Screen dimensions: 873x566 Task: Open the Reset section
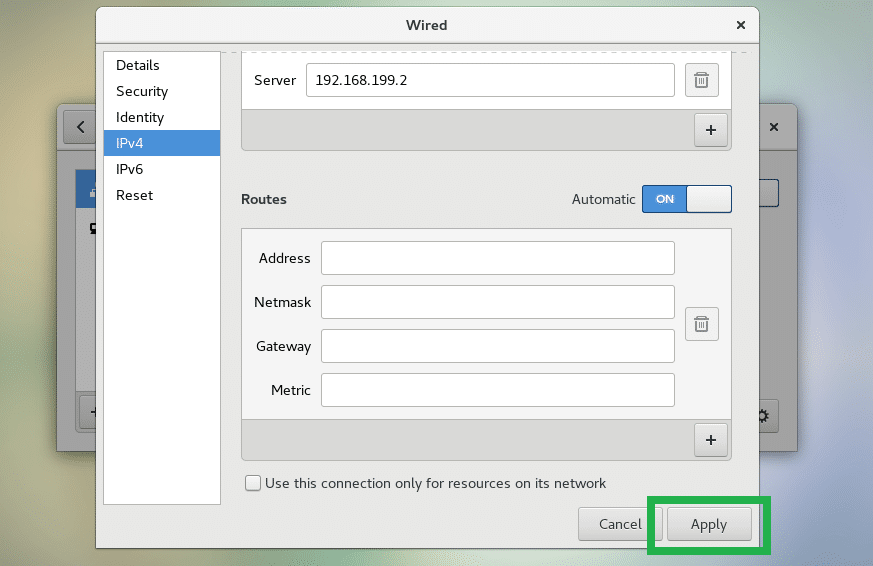[134, 195]
